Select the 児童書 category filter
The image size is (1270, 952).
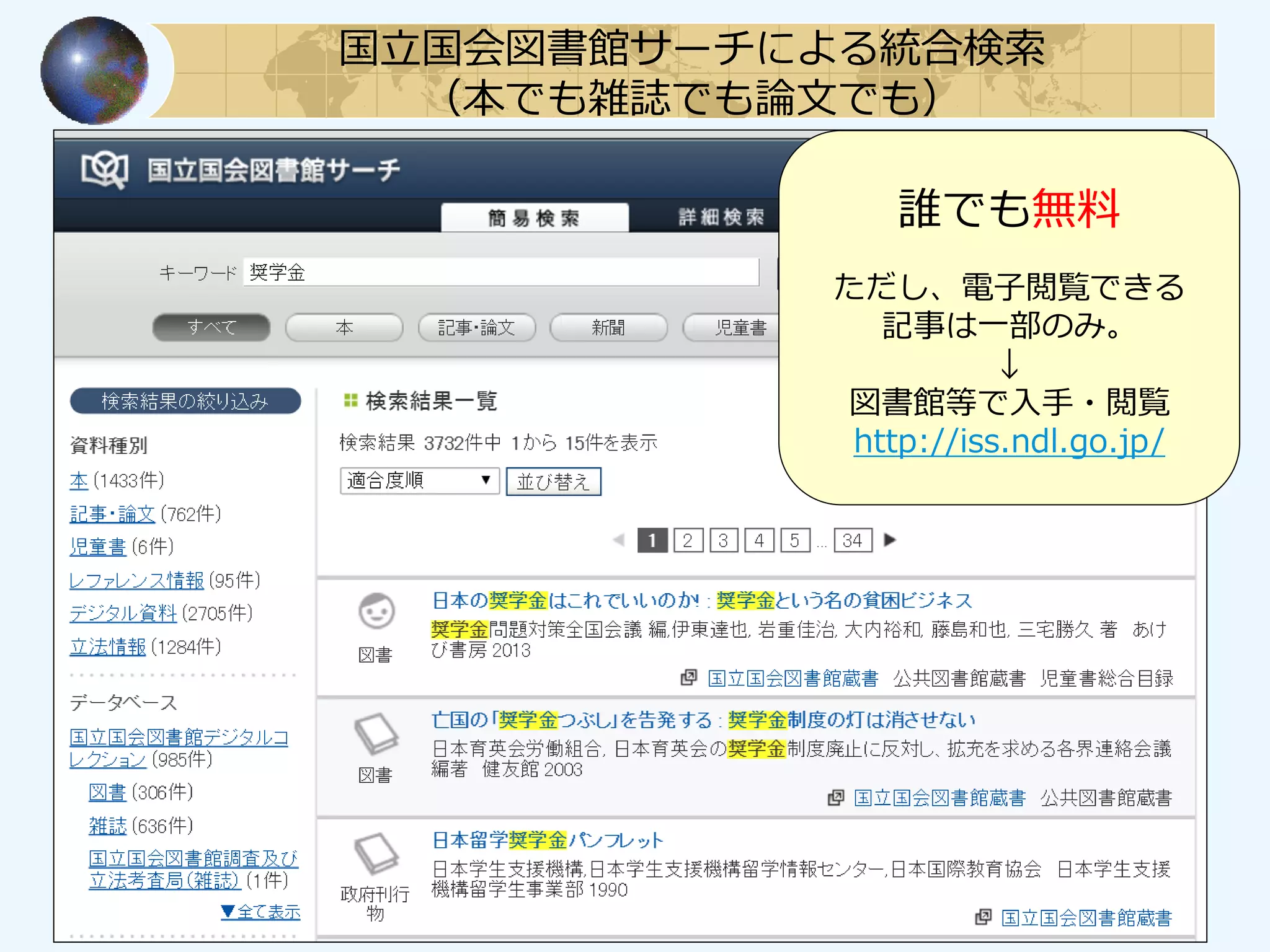732,327
